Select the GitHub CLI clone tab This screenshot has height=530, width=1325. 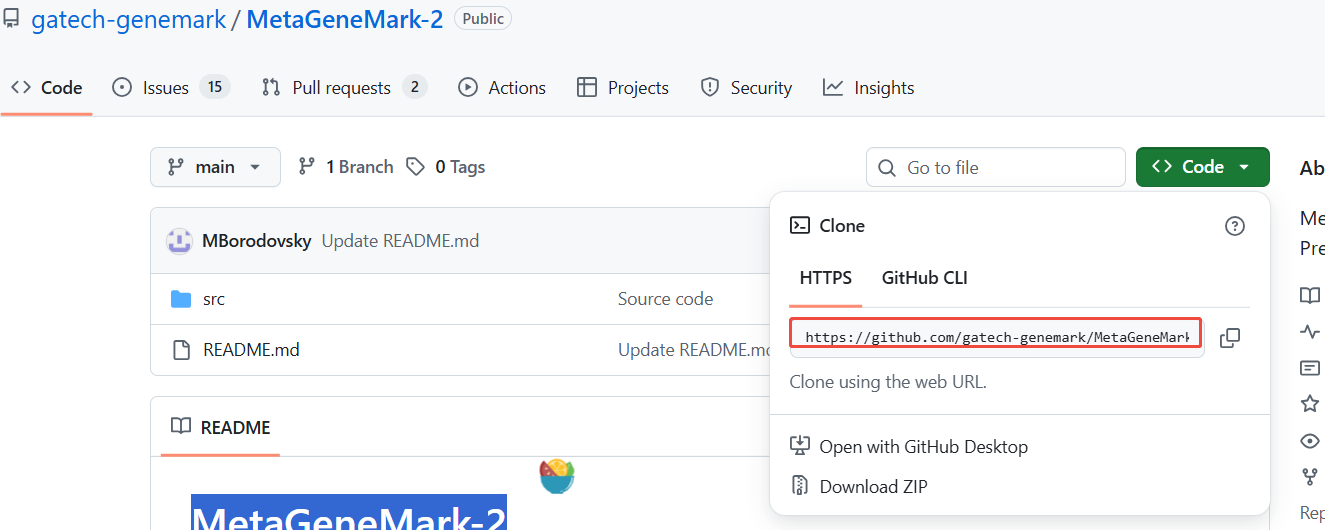coord(925,278)
